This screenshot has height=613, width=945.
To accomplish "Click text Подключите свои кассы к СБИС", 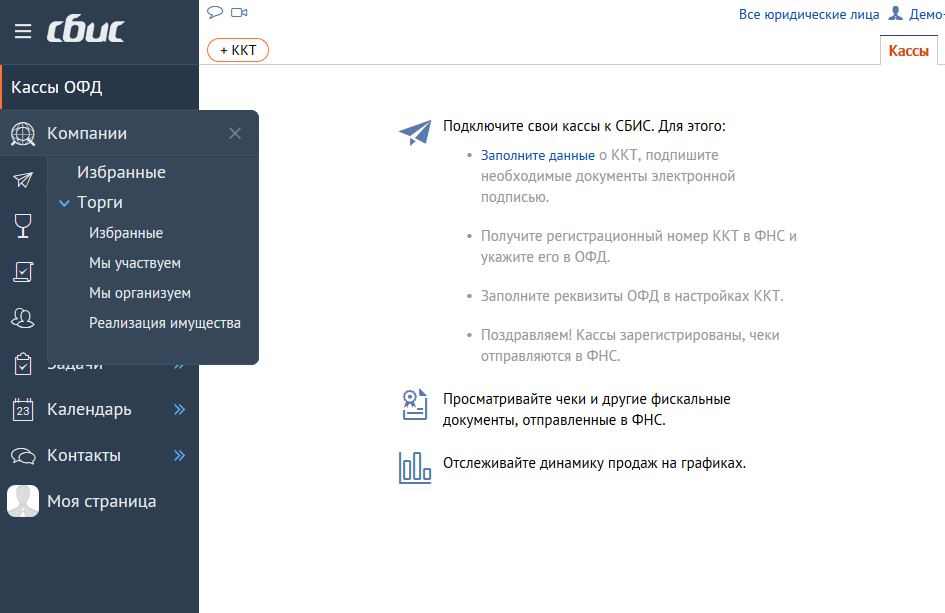I will 548,127.
